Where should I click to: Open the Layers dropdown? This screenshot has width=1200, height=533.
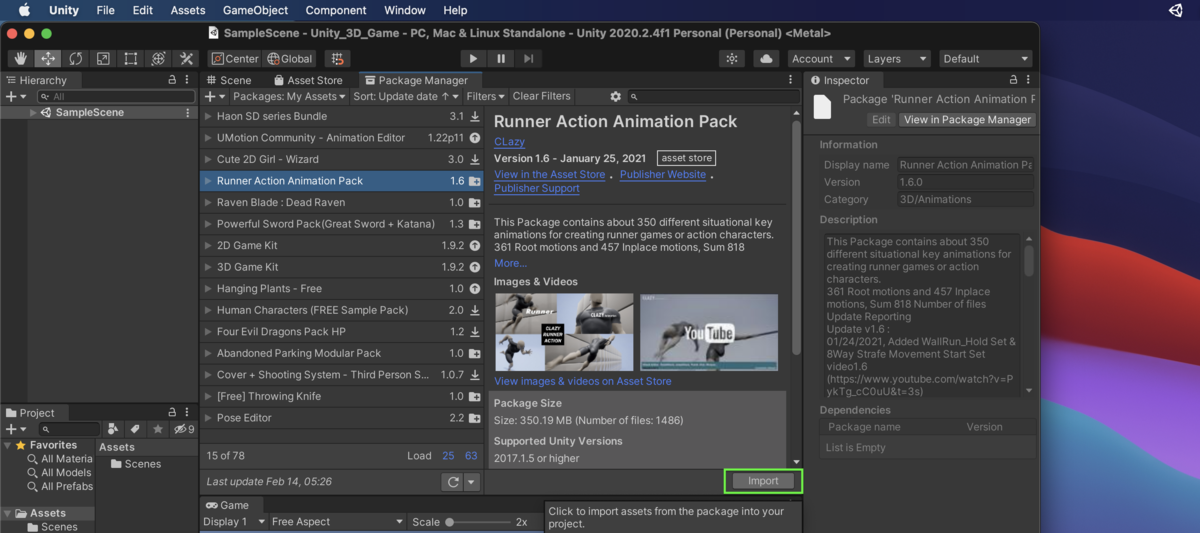pyautogui.click(x=896, y=59)
